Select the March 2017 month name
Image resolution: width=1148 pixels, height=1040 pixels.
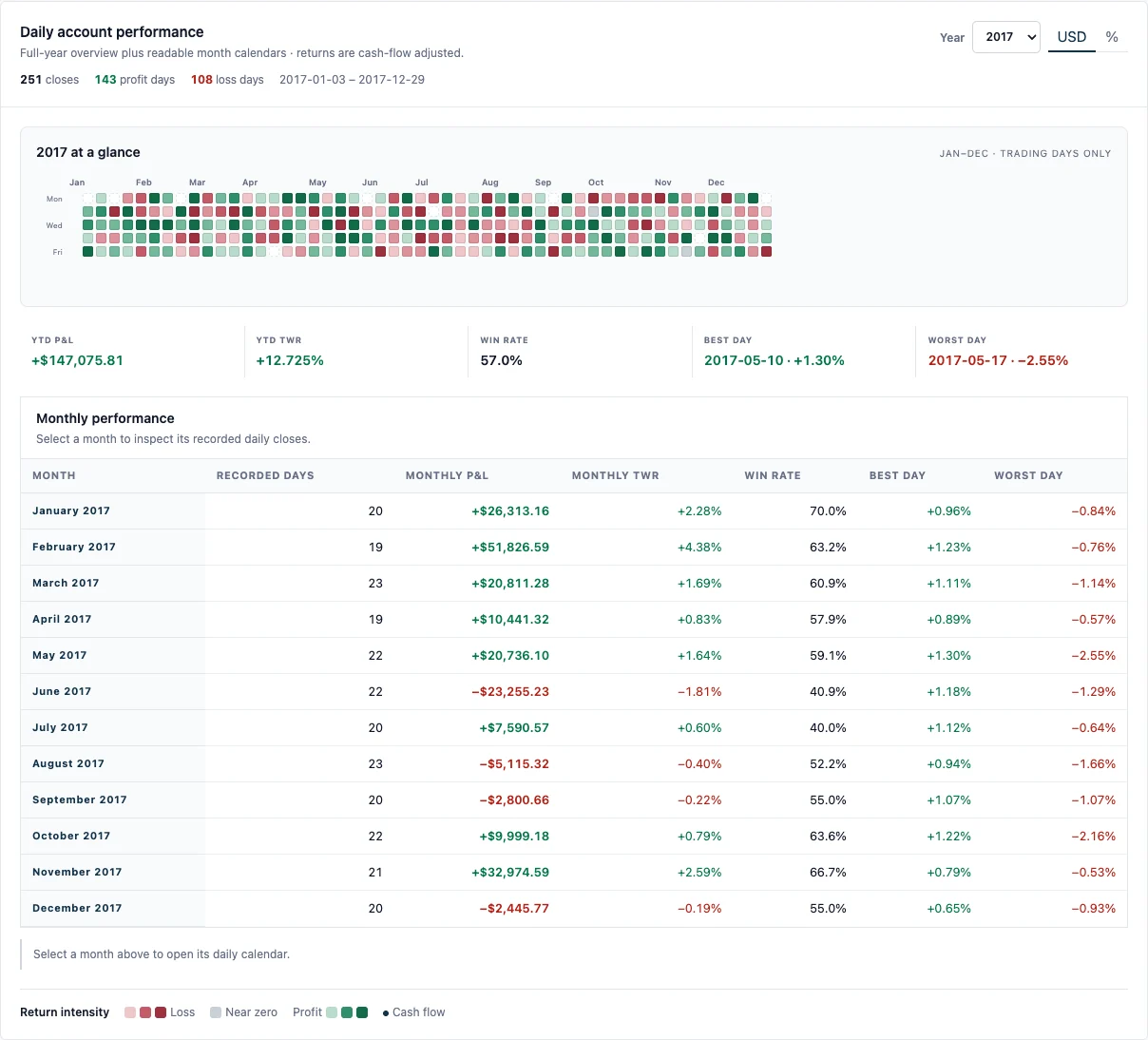coord(66,584)
